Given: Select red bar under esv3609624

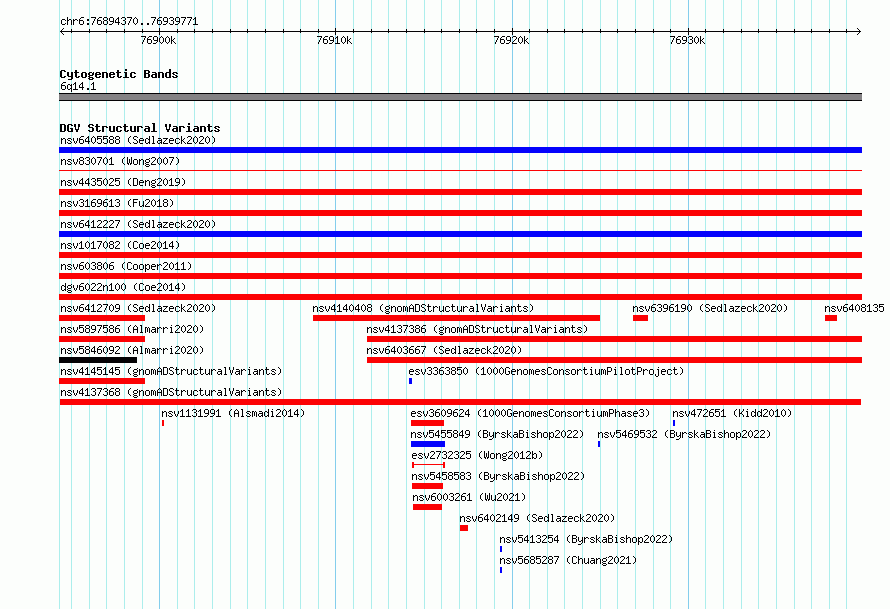Looking at the screenshot, I should pyautogui.click(x=427, y=423).
